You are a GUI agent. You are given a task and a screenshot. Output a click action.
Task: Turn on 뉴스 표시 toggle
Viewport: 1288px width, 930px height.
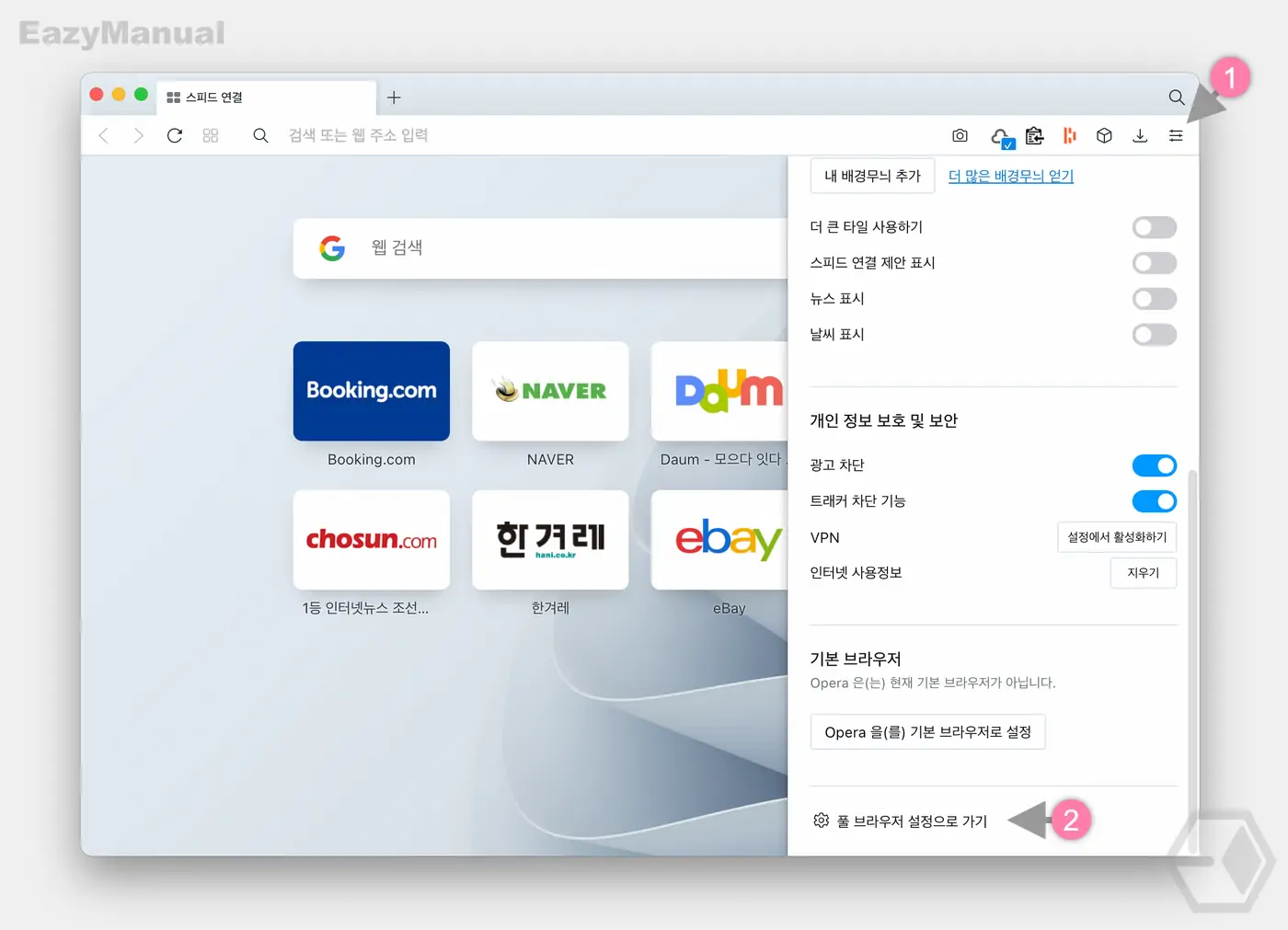[1155, 299]
